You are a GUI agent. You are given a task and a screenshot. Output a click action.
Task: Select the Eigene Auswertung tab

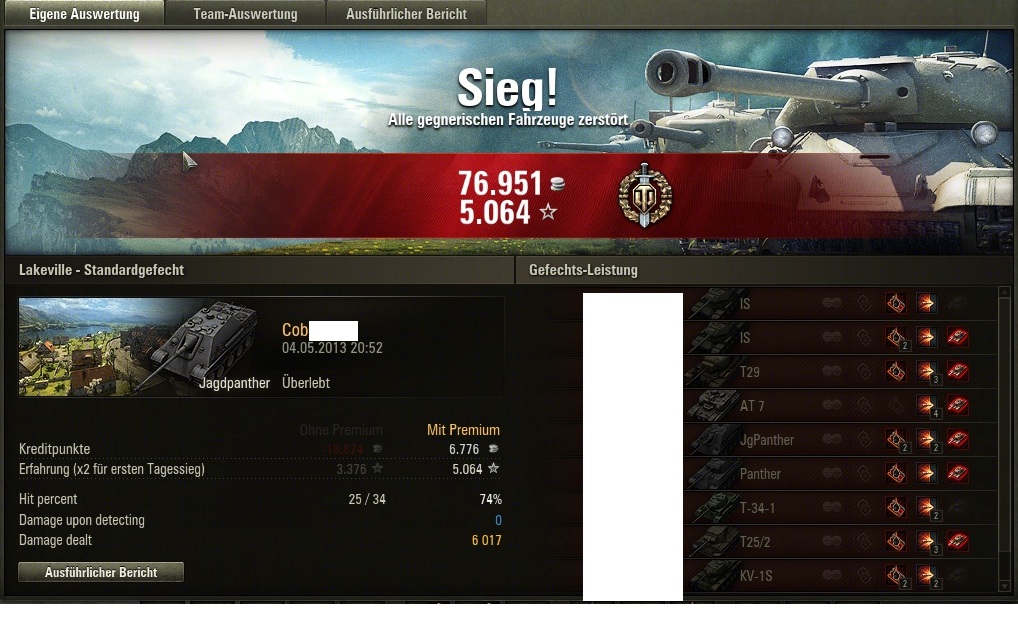coord(84,14)
